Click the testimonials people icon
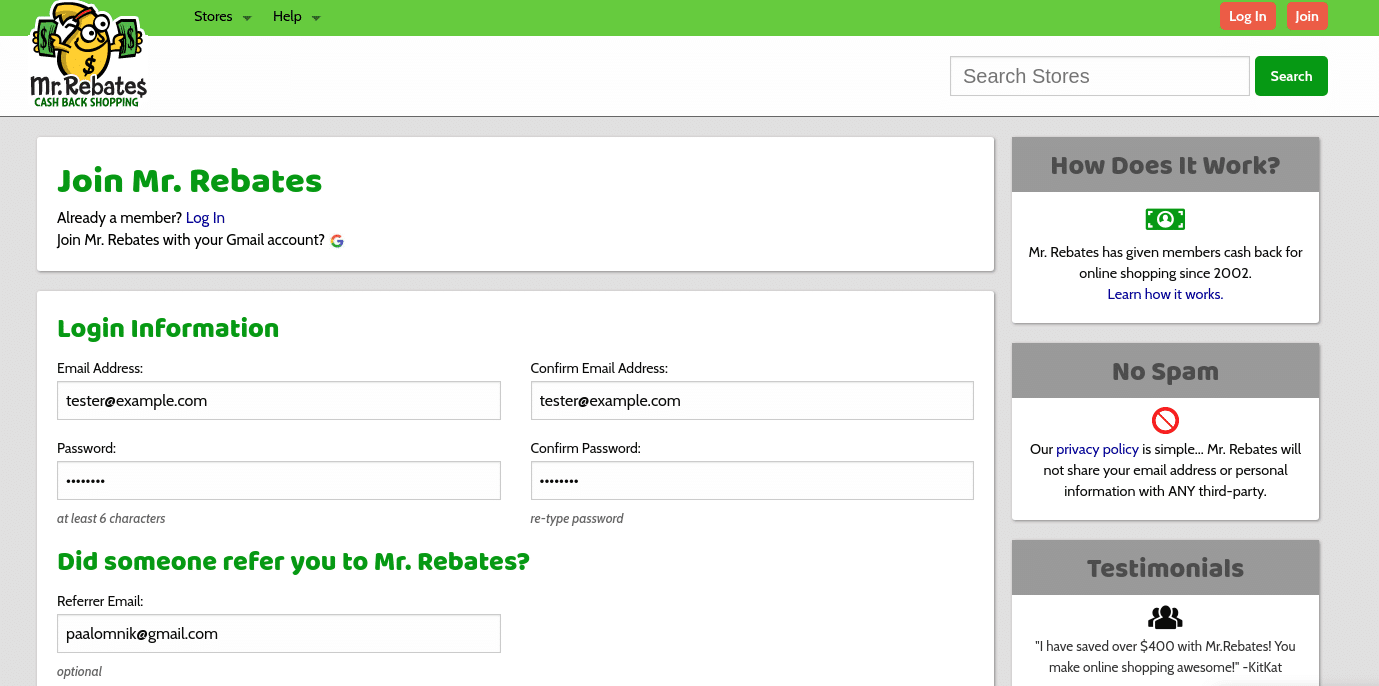The width and height of the screenshot is (1379, 686). 1165,616
